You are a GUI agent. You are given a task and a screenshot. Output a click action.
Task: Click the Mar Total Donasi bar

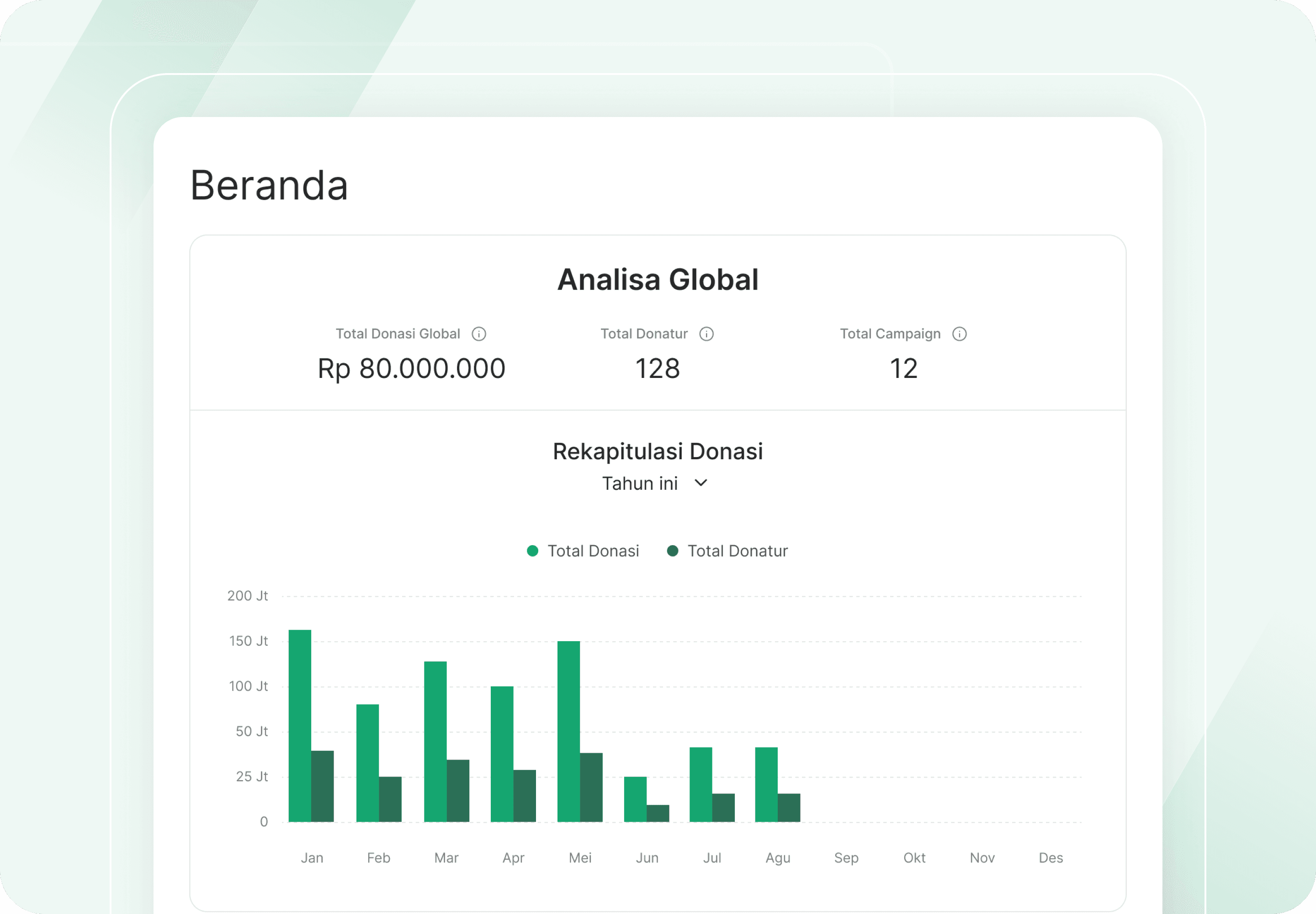pos(435,742)
